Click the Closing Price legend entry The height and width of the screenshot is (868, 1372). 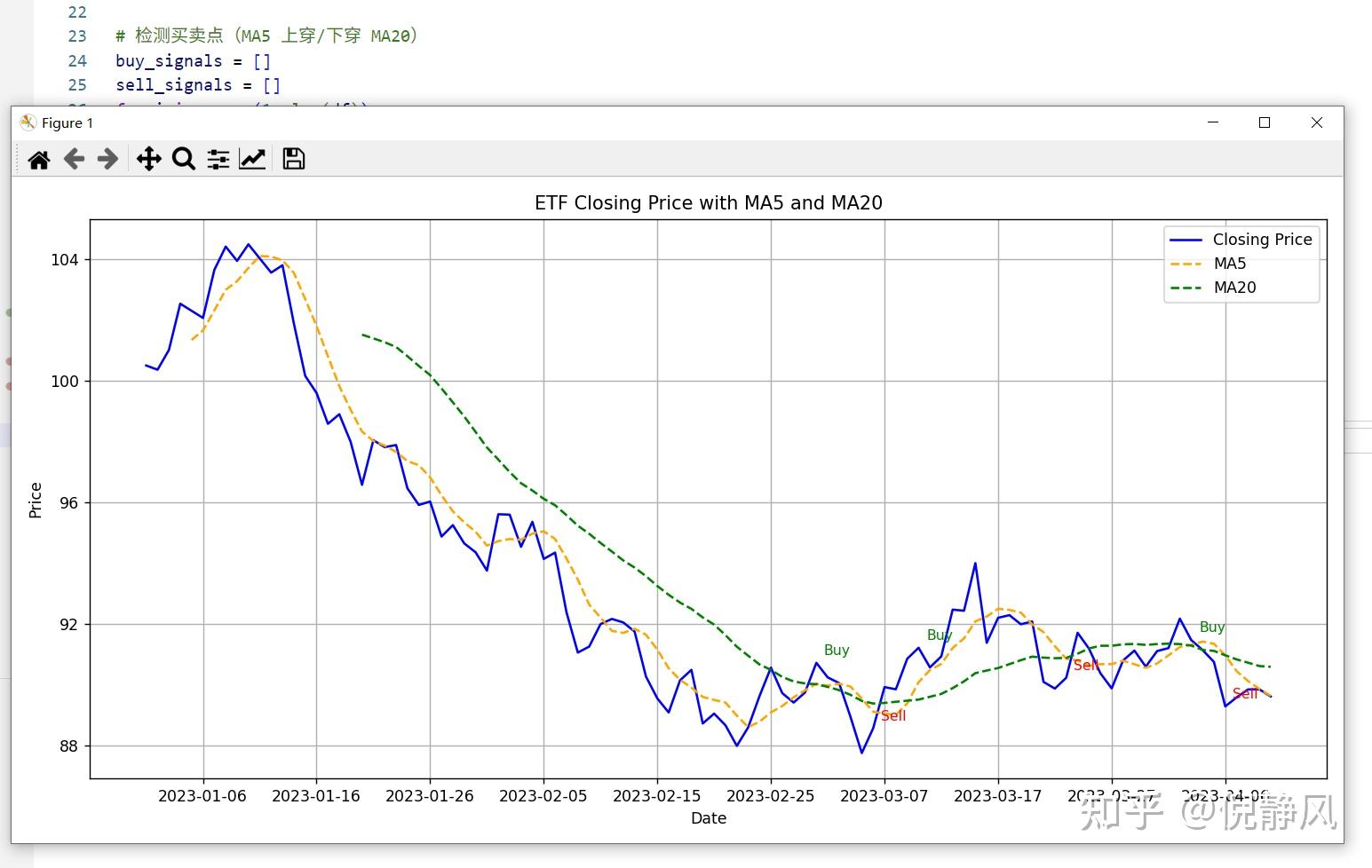point(1241,240)
